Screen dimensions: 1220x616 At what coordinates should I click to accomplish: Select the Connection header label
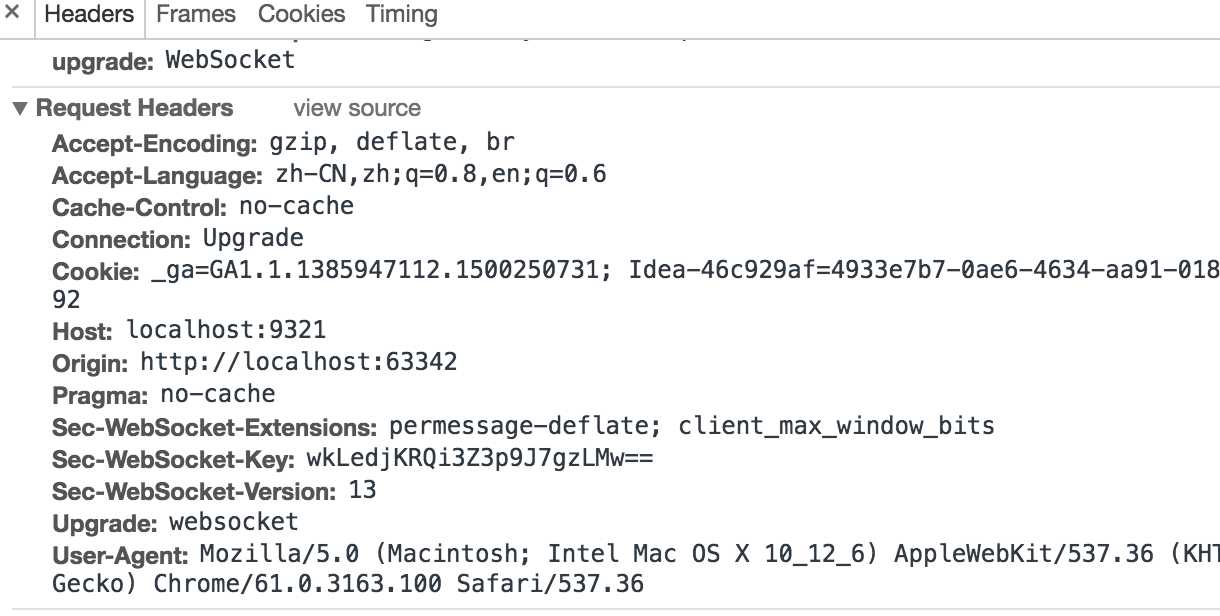121,240
